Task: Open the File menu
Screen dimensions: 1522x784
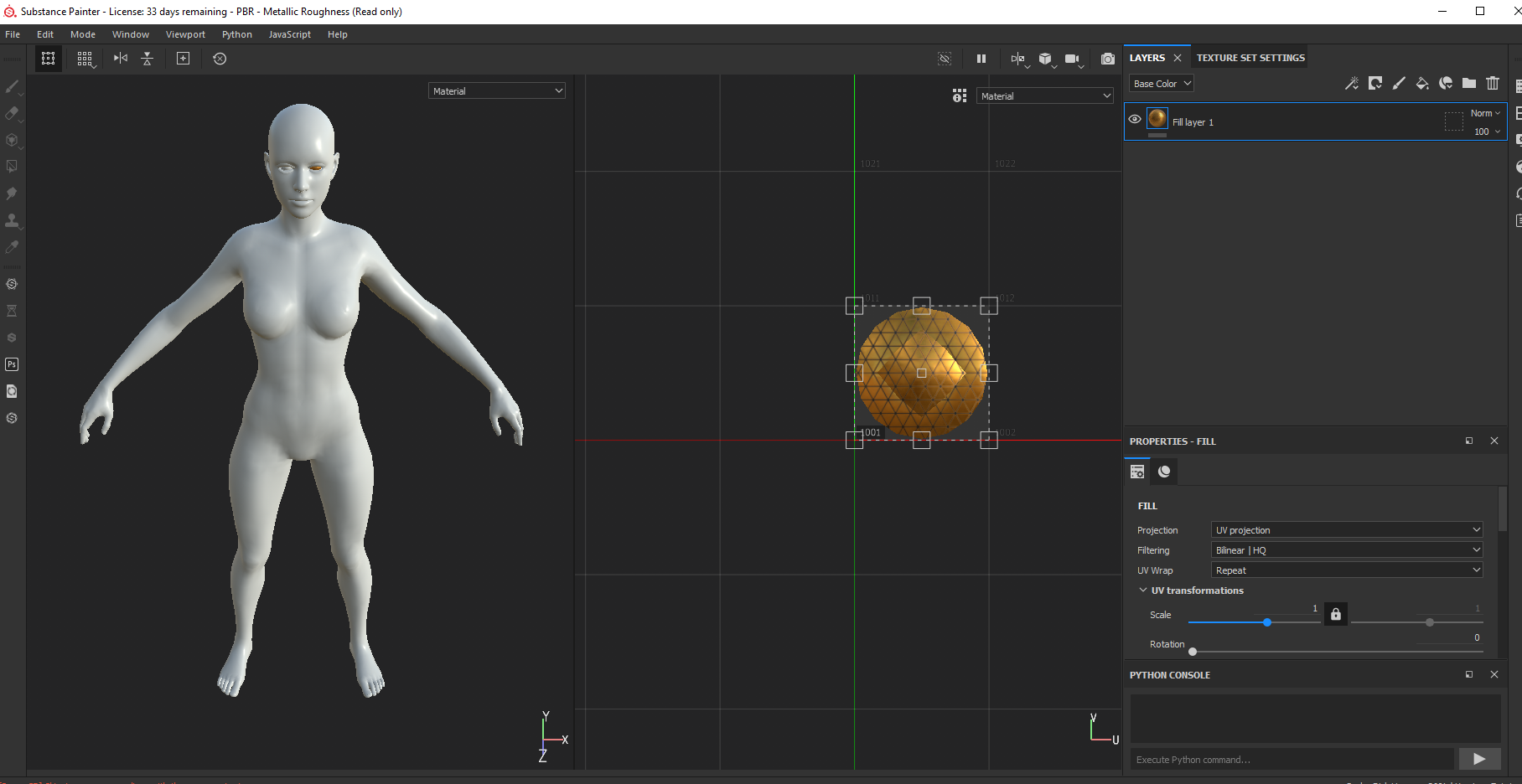Action: coord(13,34)
